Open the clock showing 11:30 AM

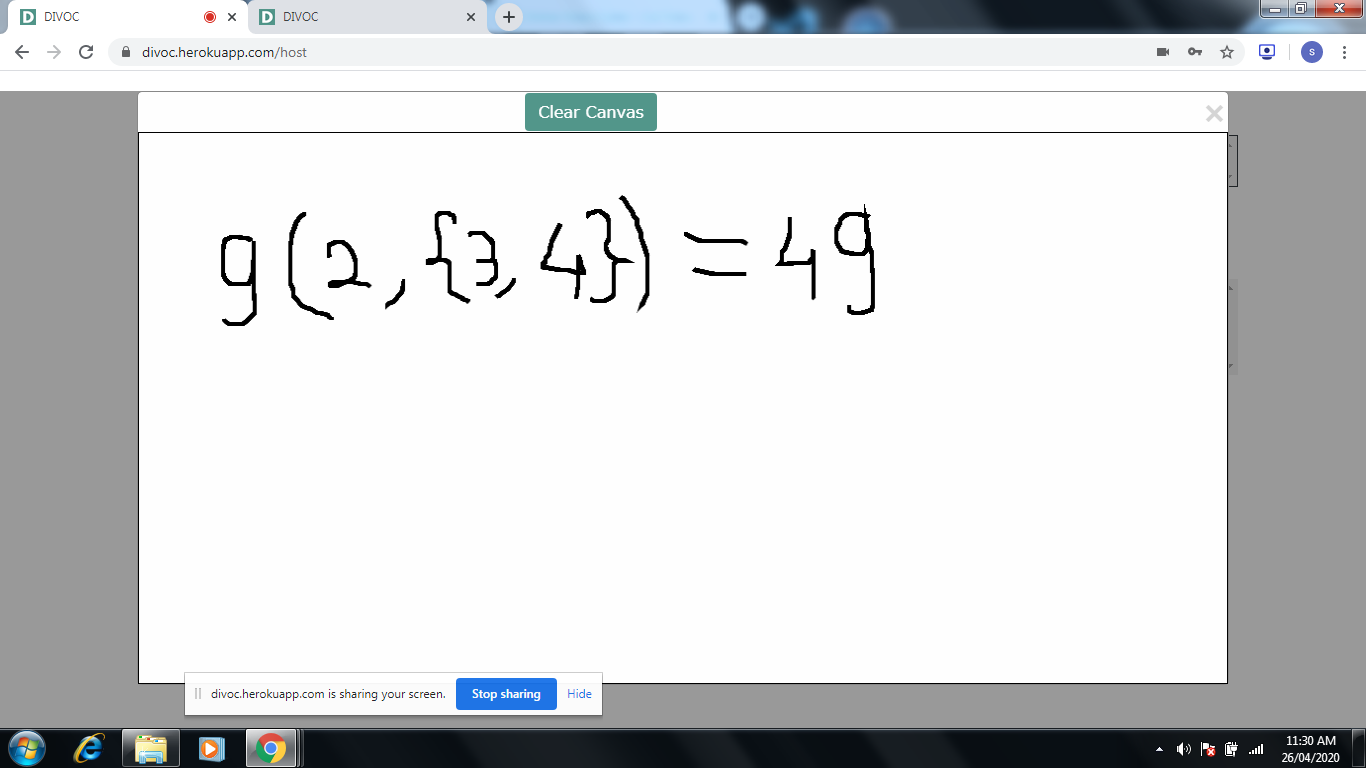tap(1311, 749)
